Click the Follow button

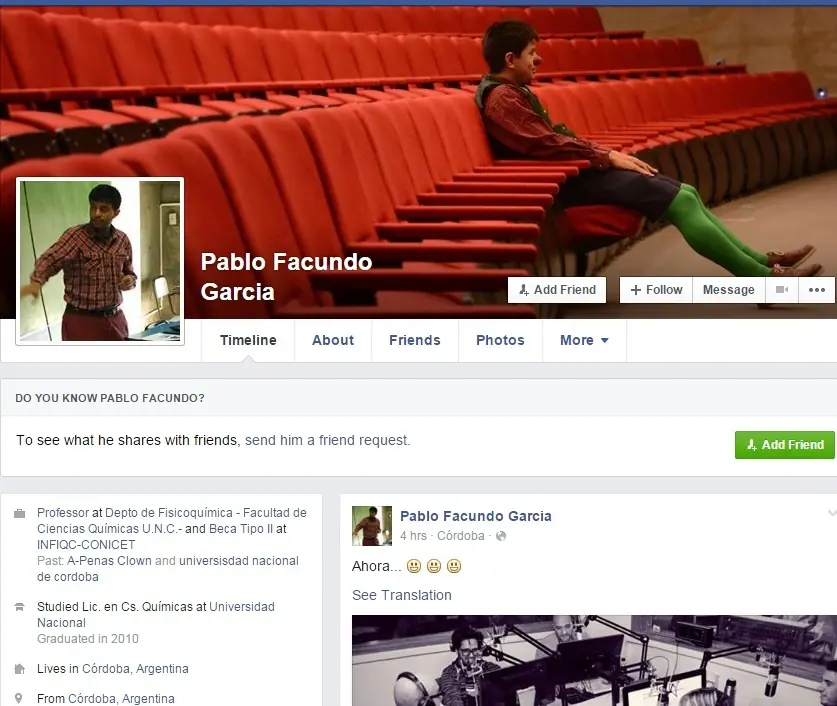(x=656, y=290)
